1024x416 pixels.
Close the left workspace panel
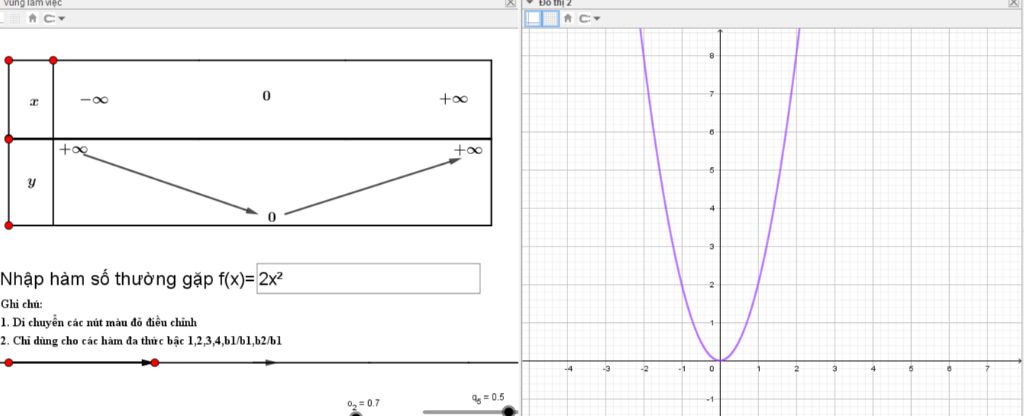pyautogui.click(x=510, y=3)
